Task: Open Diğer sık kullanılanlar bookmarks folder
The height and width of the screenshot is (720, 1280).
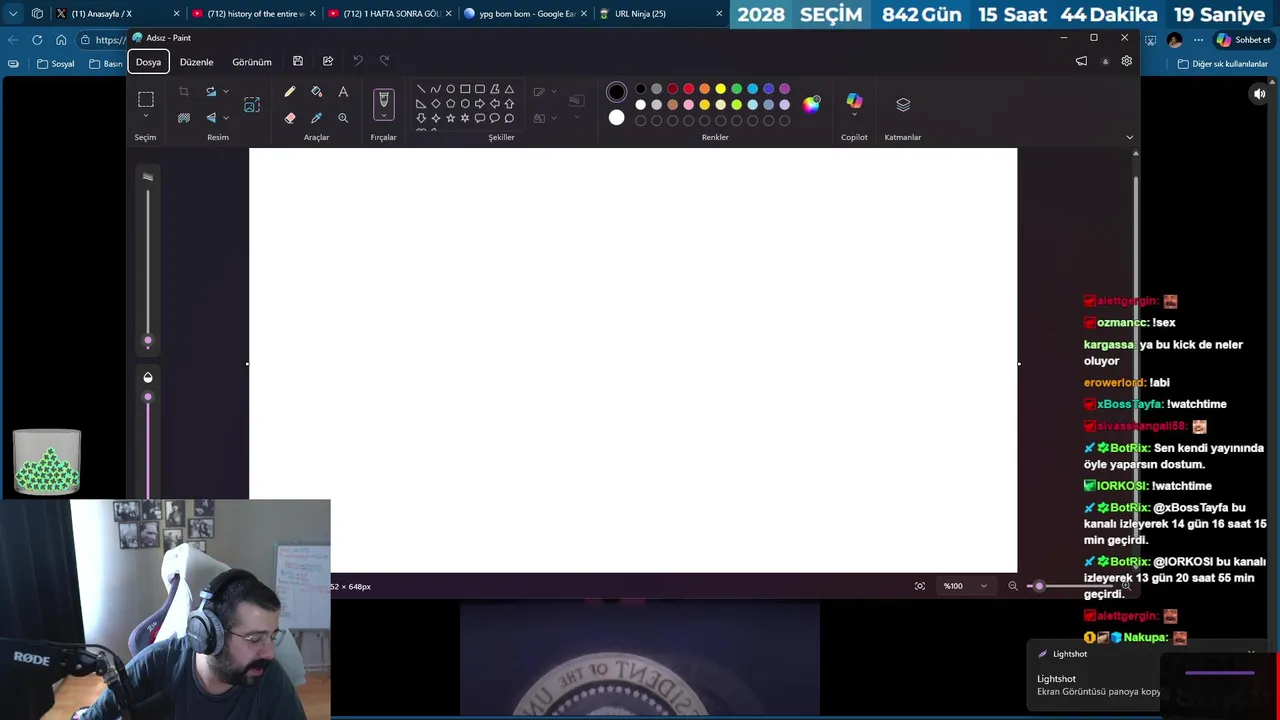Action: coord(1222,63)
